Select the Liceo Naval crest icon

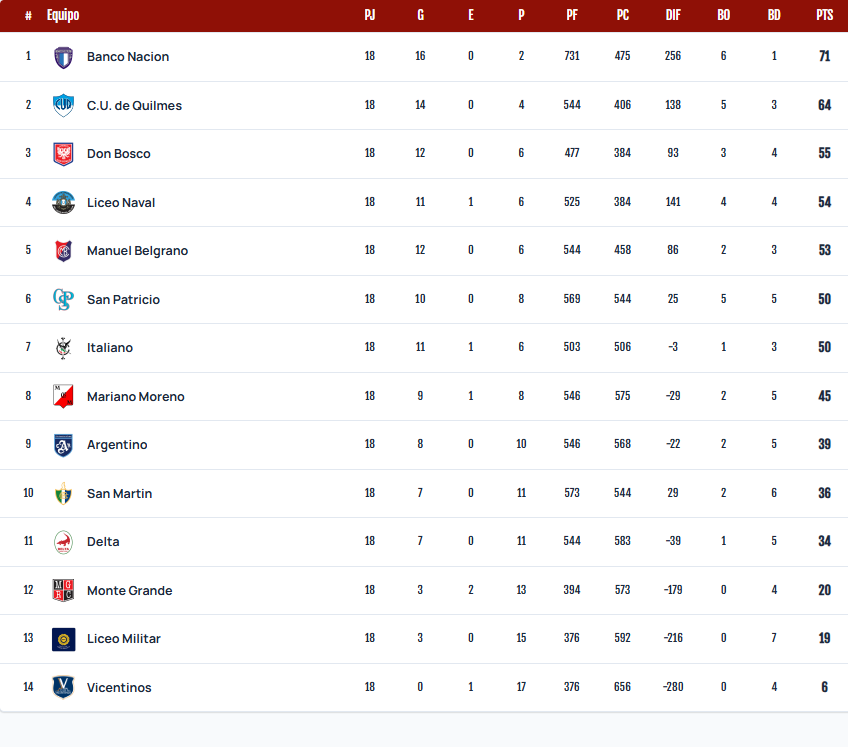coord(63,202)
